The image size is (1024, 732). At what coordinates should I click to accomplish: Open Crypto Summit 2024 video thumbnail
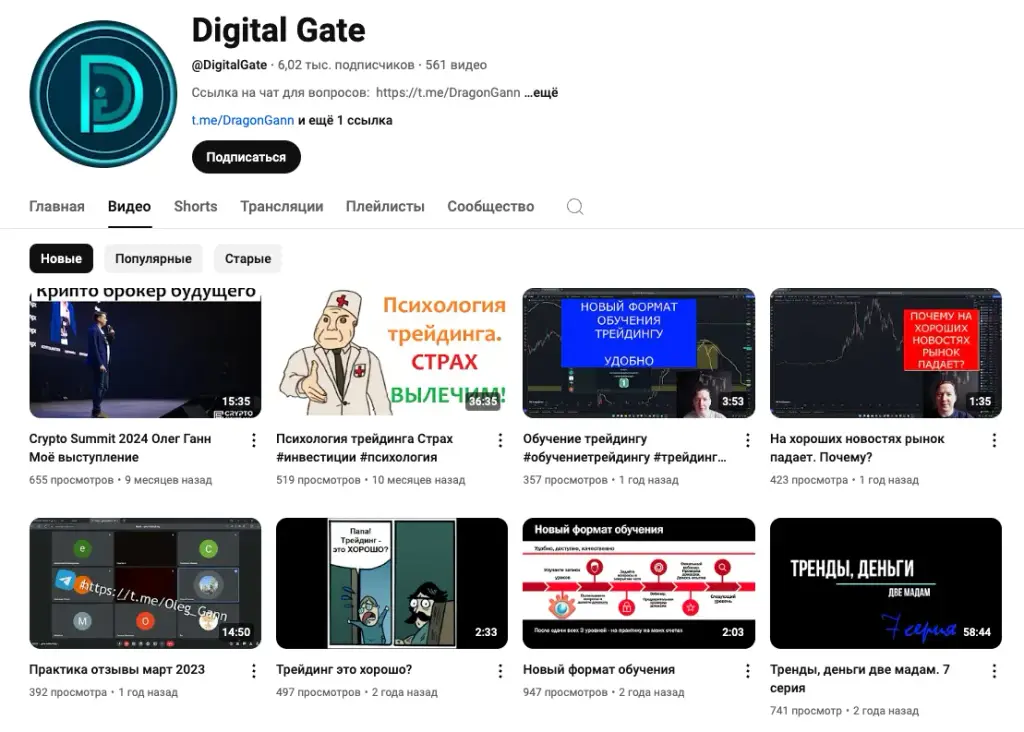tap(145, 353)
